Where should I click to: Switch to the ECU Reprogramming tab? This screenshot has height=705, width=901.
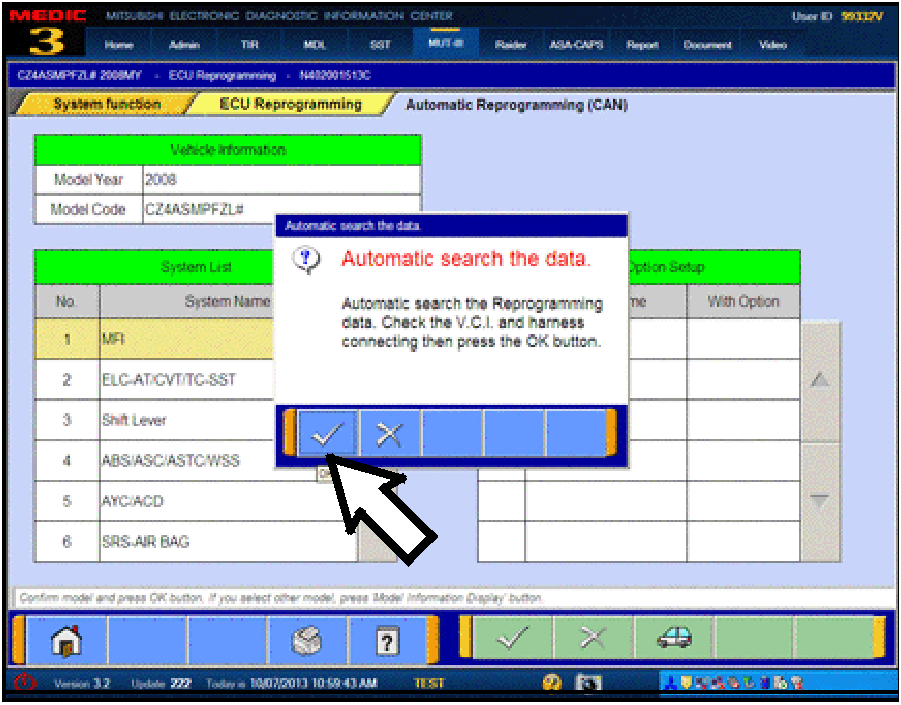pos(290,104)
